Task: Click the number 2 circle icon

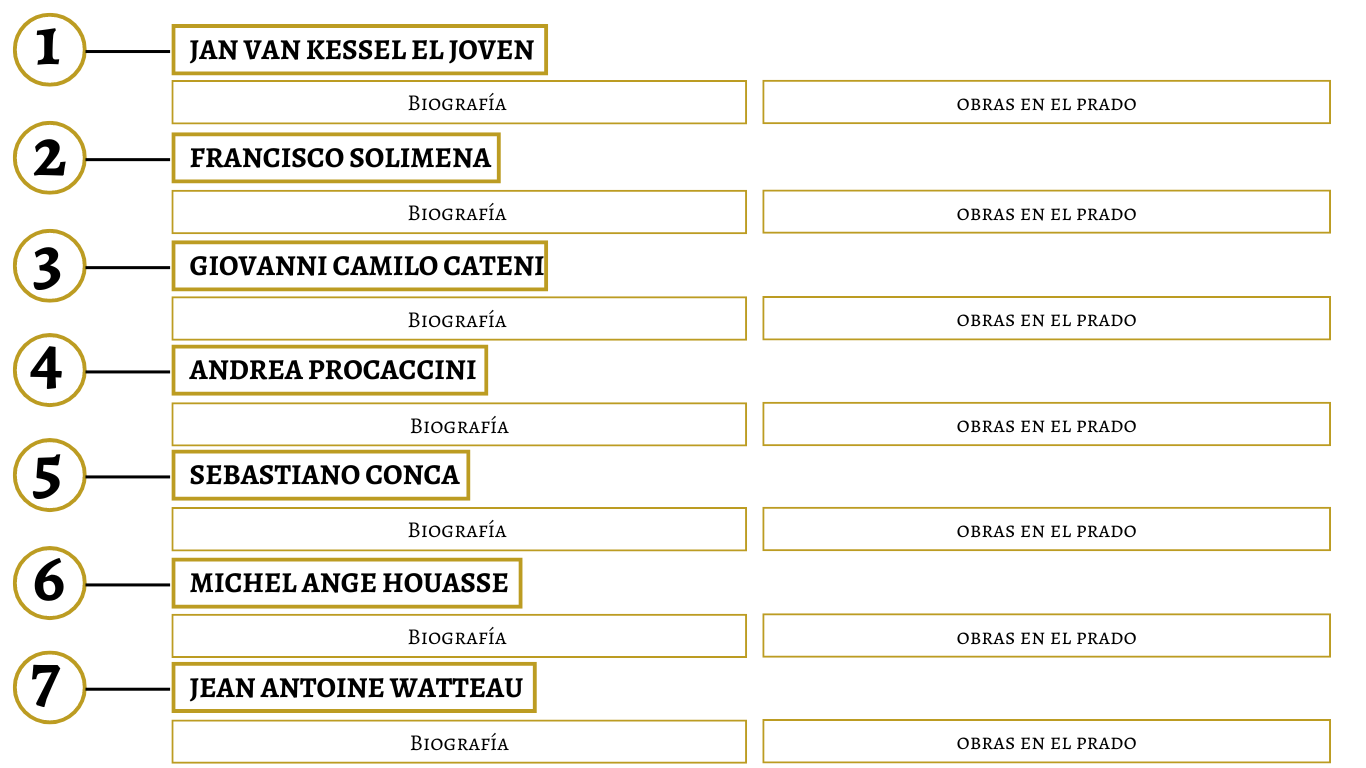Action: (49, 158)
